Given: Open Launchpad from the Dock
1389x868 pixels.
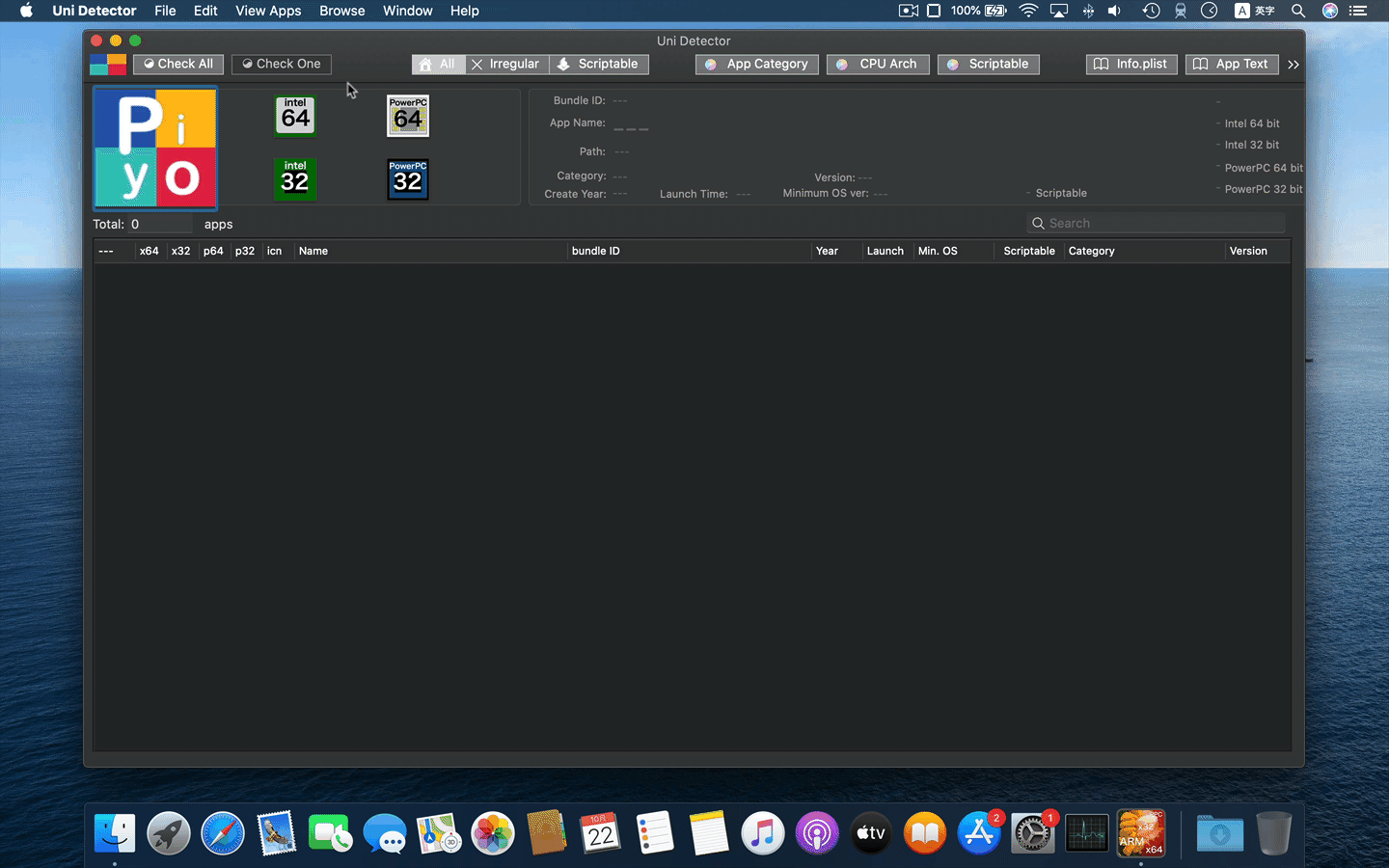Looking at the screenshot, I should point(169,832).
